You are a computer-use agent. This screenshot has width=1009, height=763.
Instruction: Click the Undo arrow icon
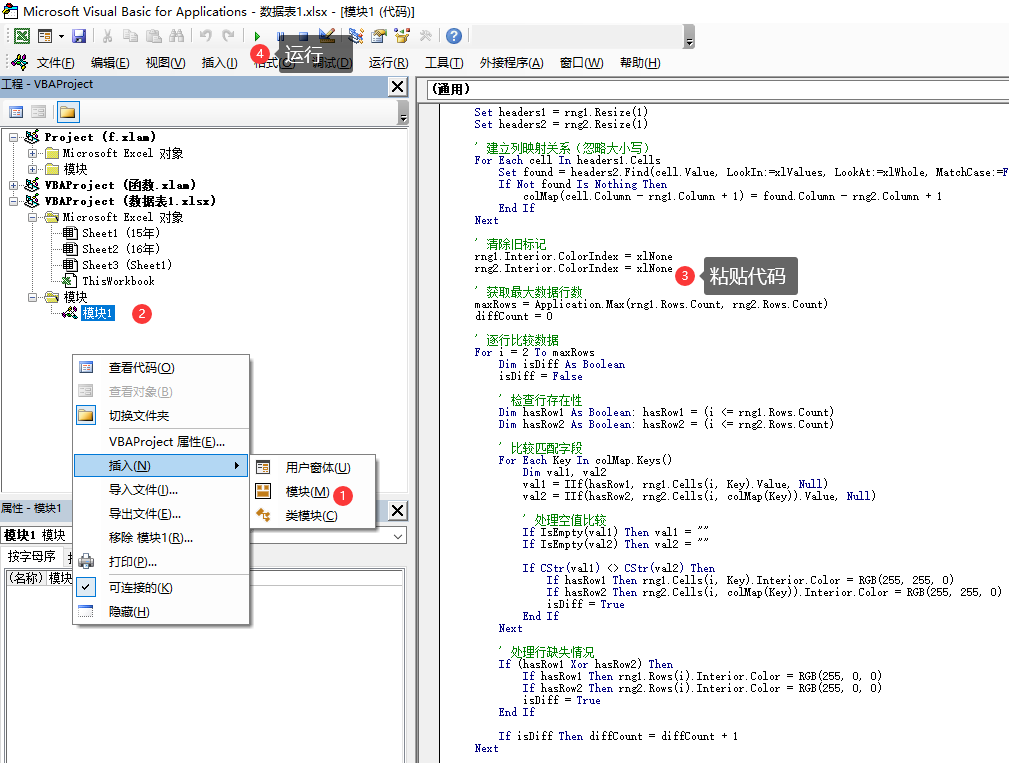[205, 36]
